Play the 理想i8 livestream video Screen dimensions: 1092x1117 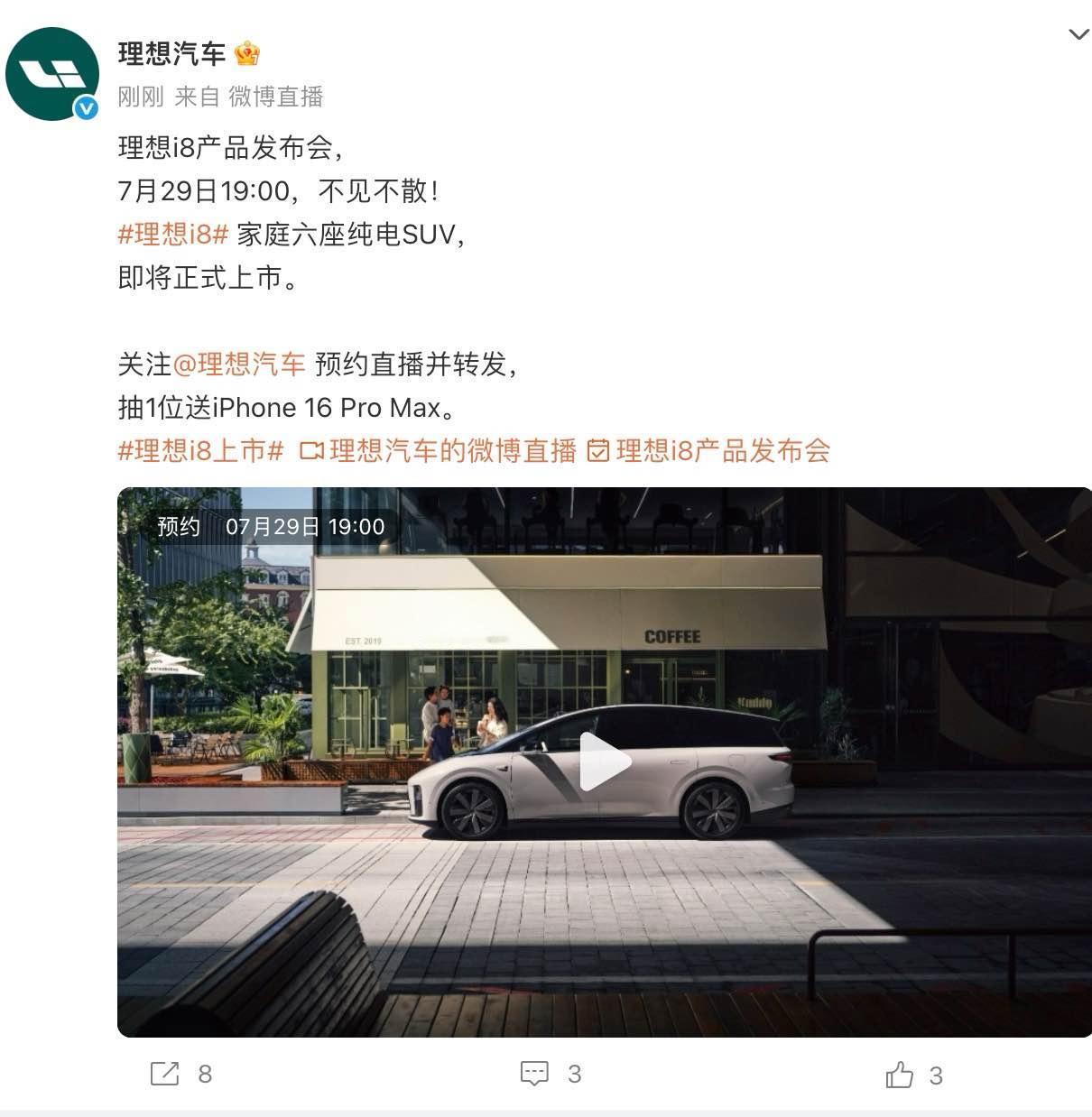(604, 762)
